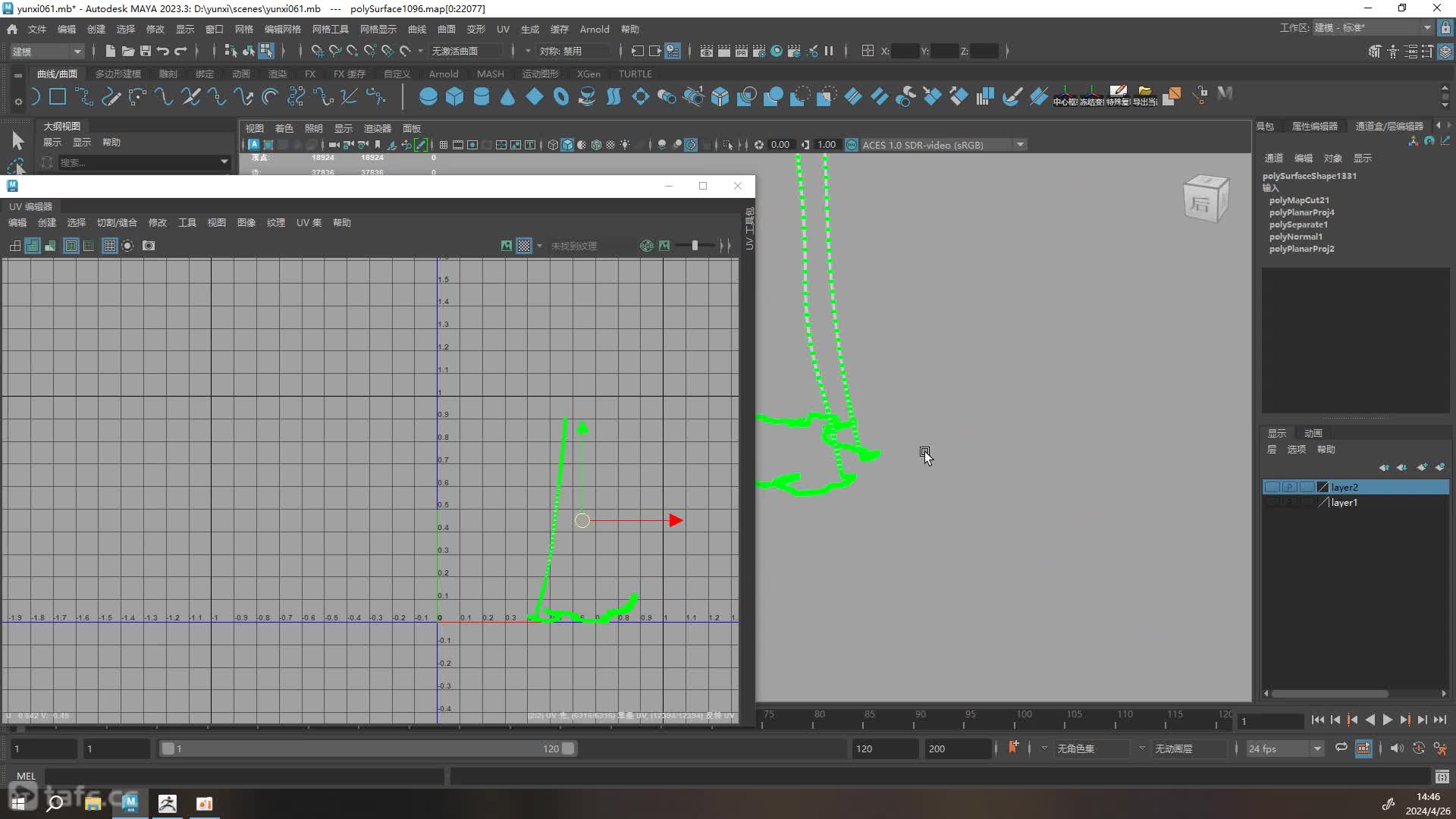Click the 动画 tab in layer editor
The height and width of the screenshot is (819, 1456).
click(x=1313, y=433)
